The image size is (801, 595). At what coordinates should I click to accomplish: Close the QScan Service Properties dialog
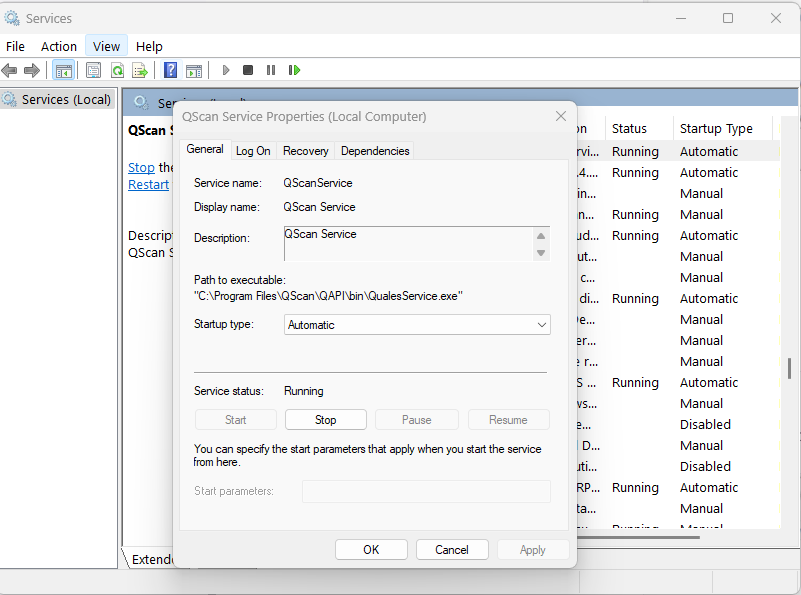[x=561, y=116]
